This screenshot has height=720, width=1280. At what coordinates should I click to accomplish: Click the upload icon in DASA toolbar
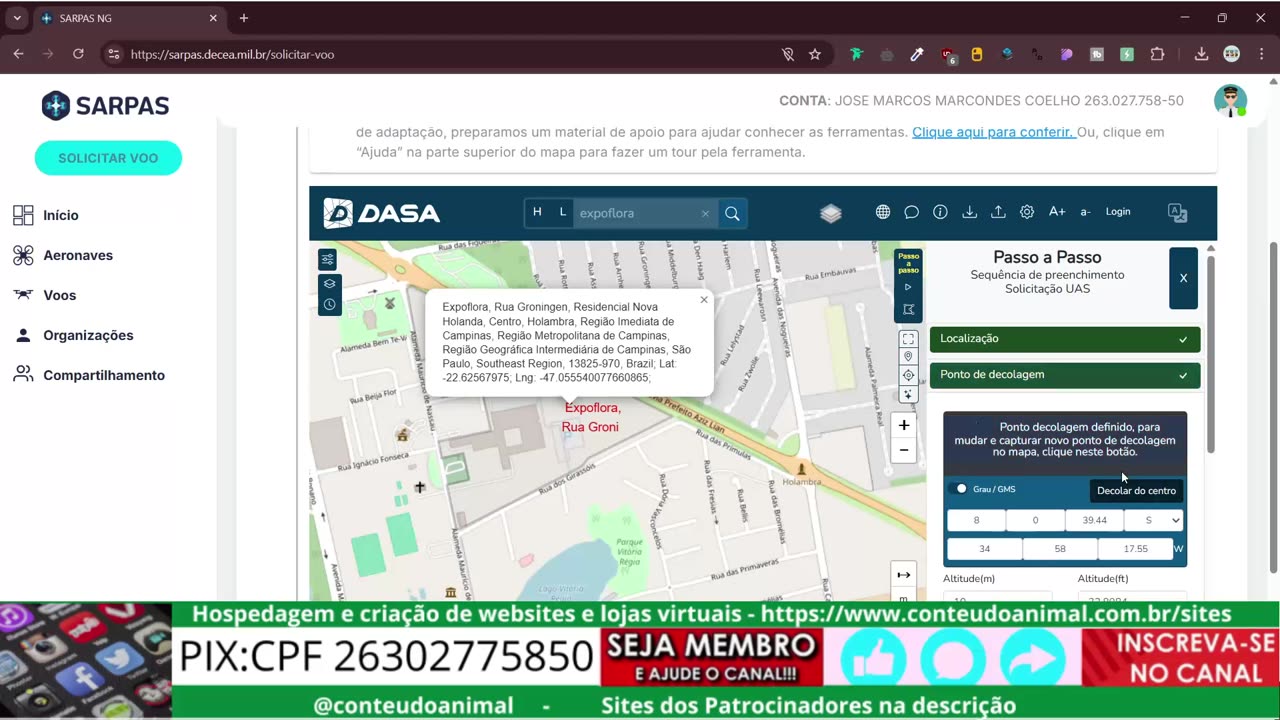pos(998,212)
